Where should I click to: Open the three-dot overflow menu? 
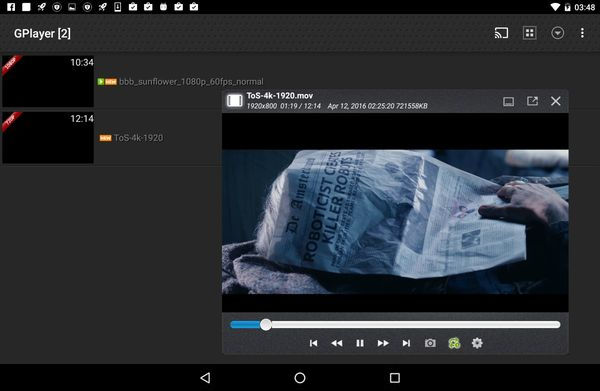coord(582,33)
